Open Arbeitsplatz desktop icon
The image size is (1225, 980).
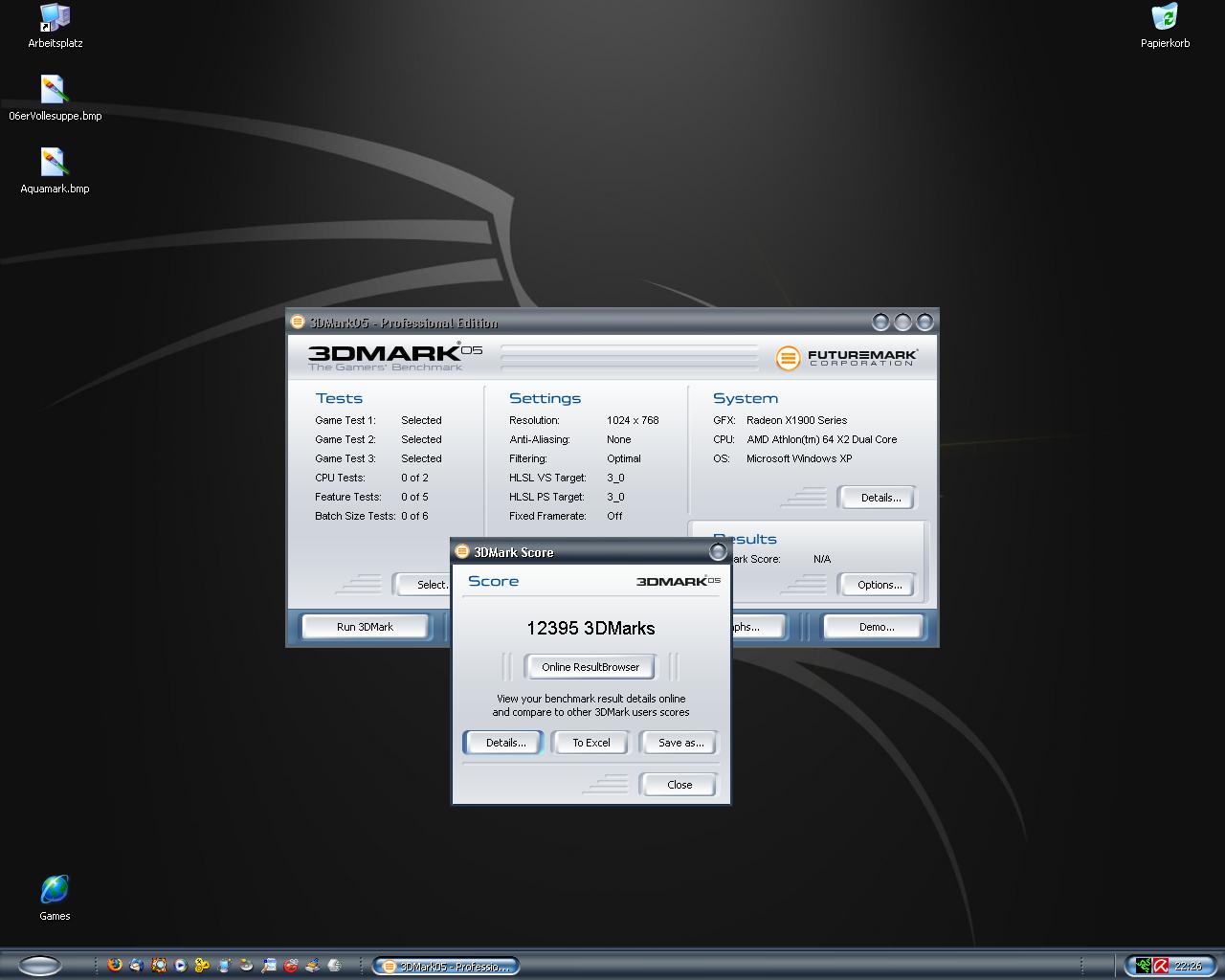[x=55, y=26]
